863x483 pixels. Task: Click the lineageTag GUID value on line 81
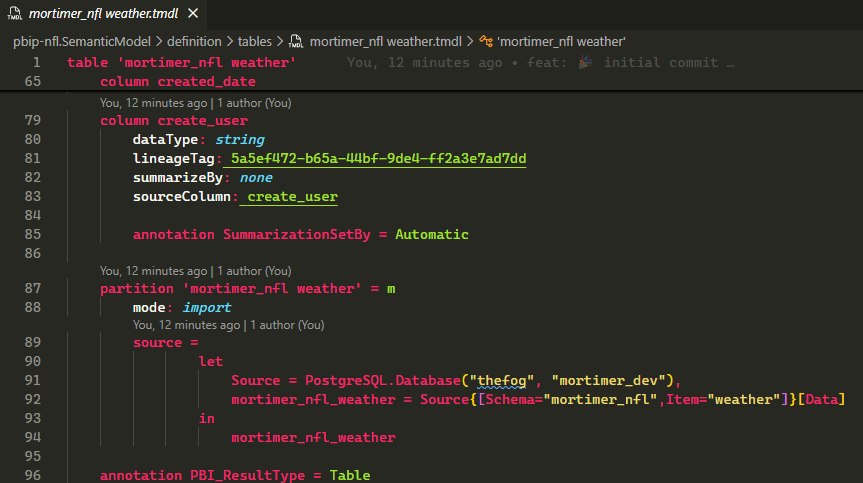click(378, 159)
